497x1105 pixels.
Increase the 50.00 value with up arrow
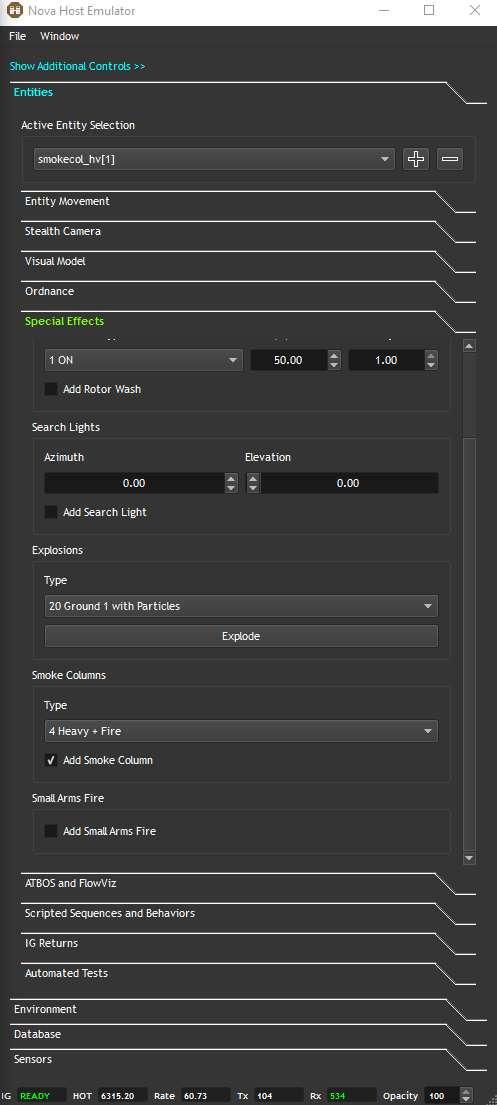pos(334,355)
